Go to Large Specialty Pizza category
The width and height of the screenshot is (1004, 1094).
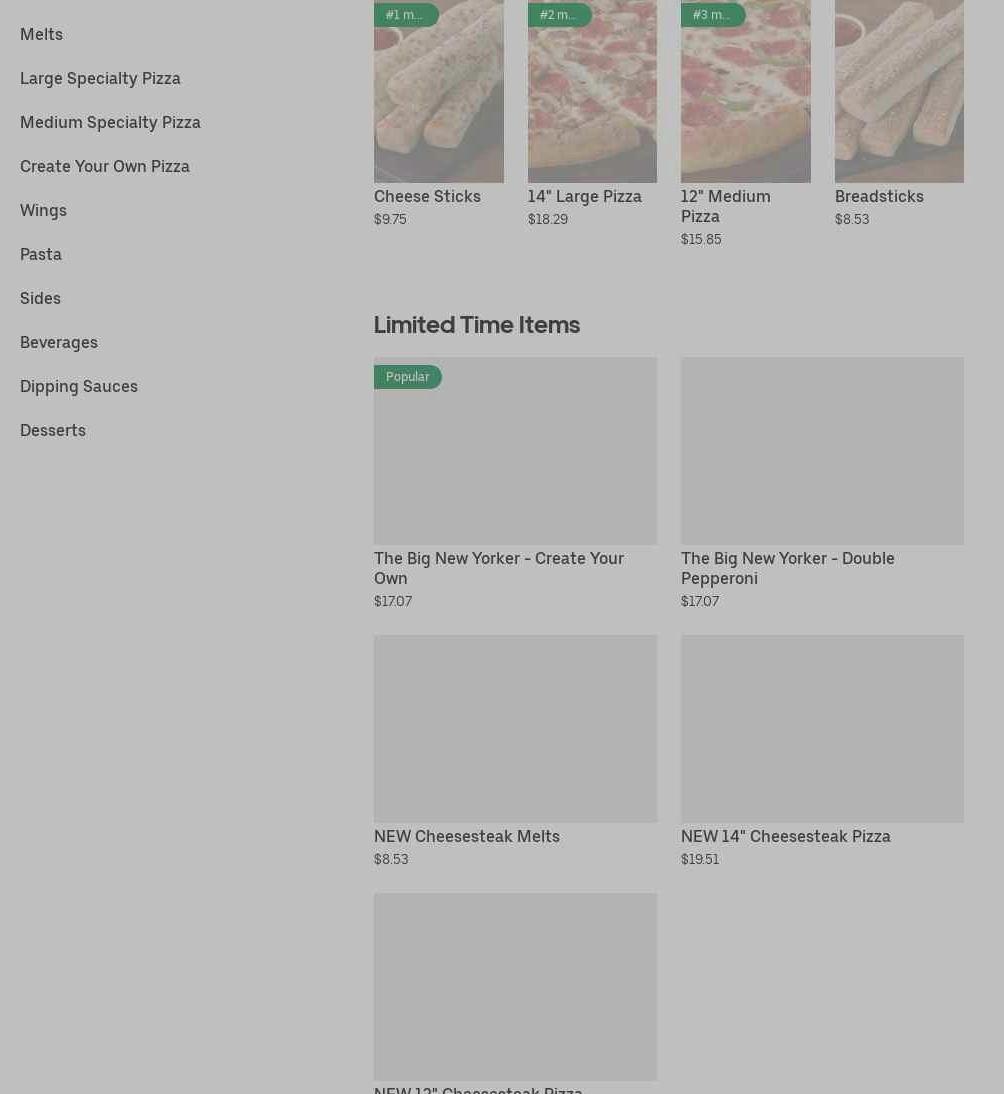click(x=100, y=78)
